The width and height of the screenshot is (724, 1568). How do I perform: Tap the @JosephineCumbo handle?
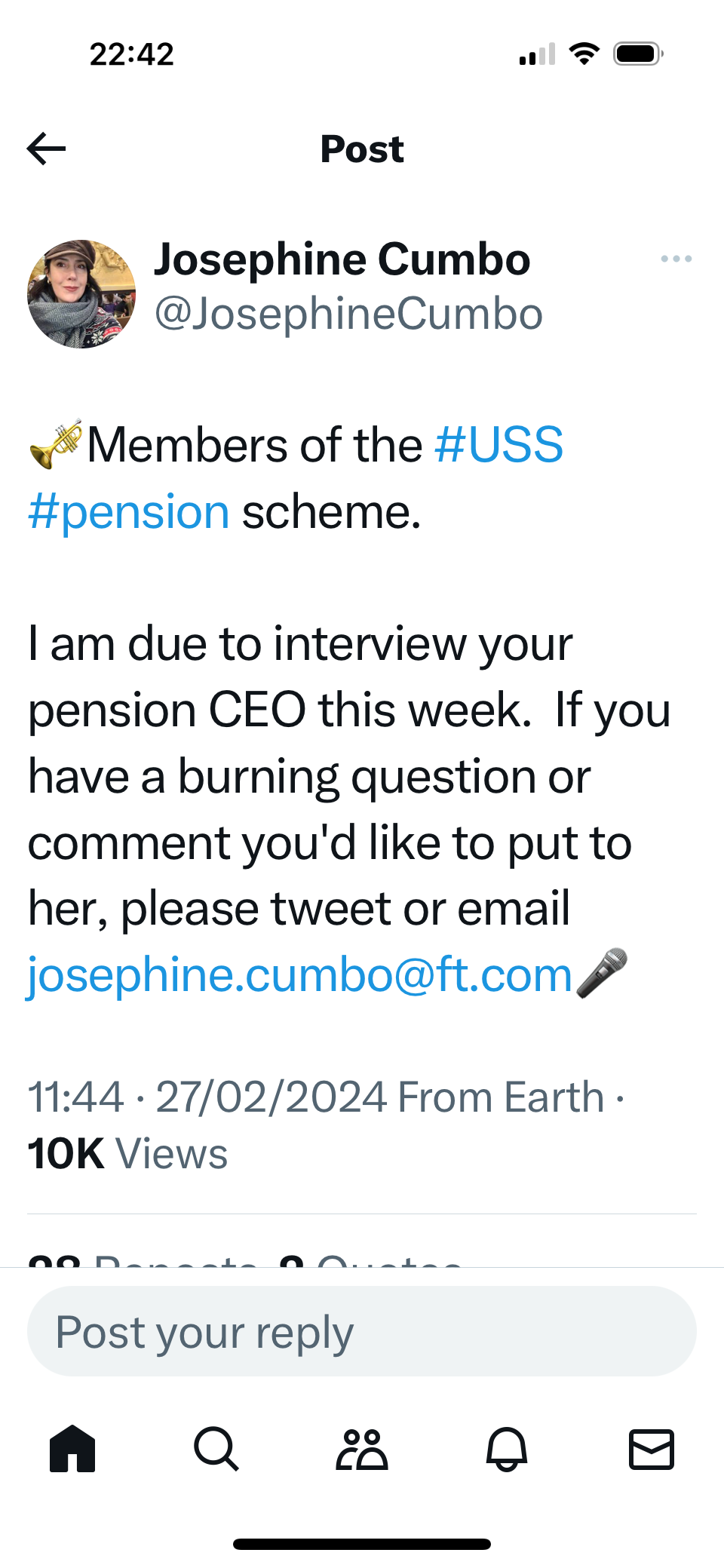pos(348,314)
